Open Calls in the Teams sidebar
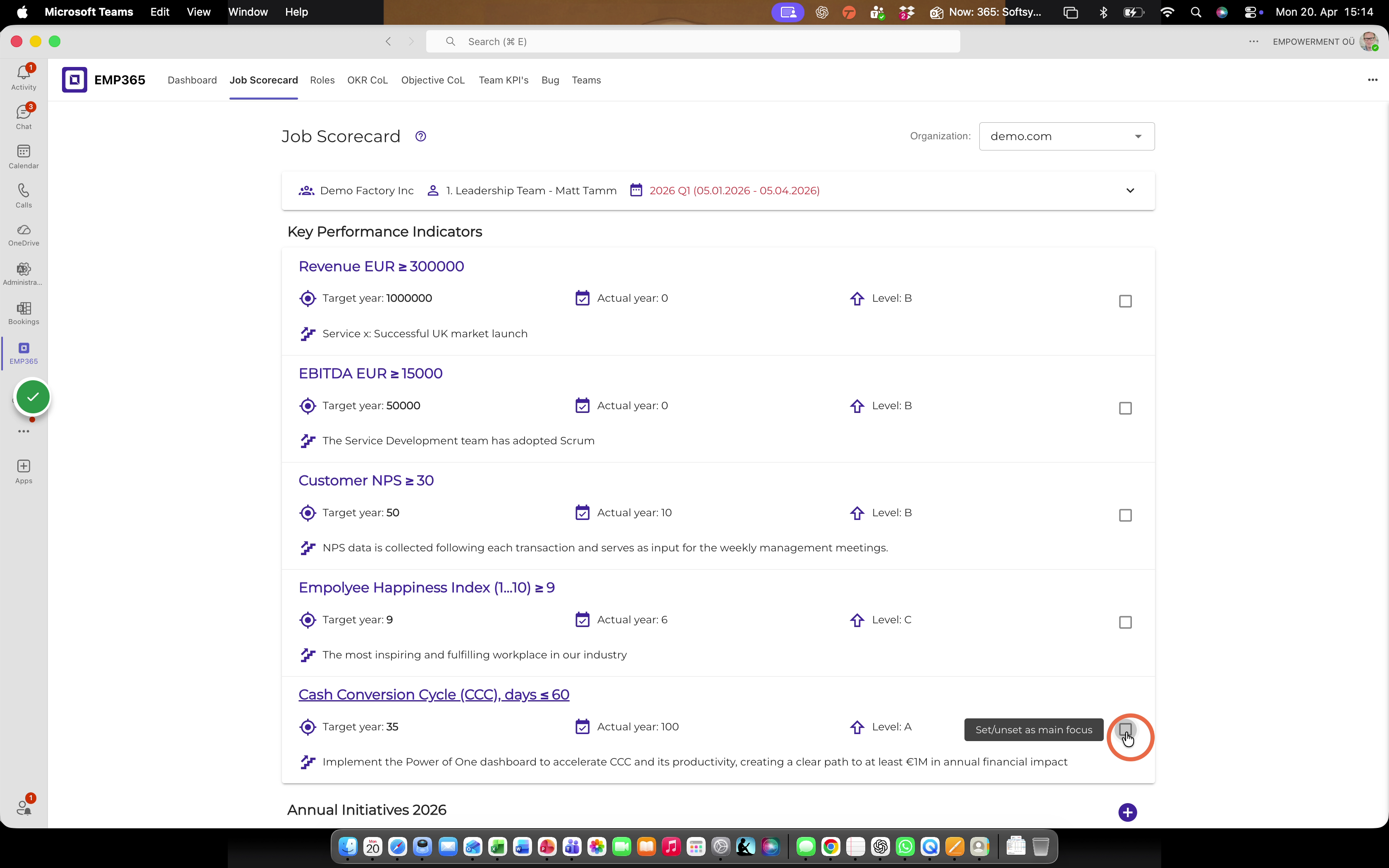 coord(24,195)
